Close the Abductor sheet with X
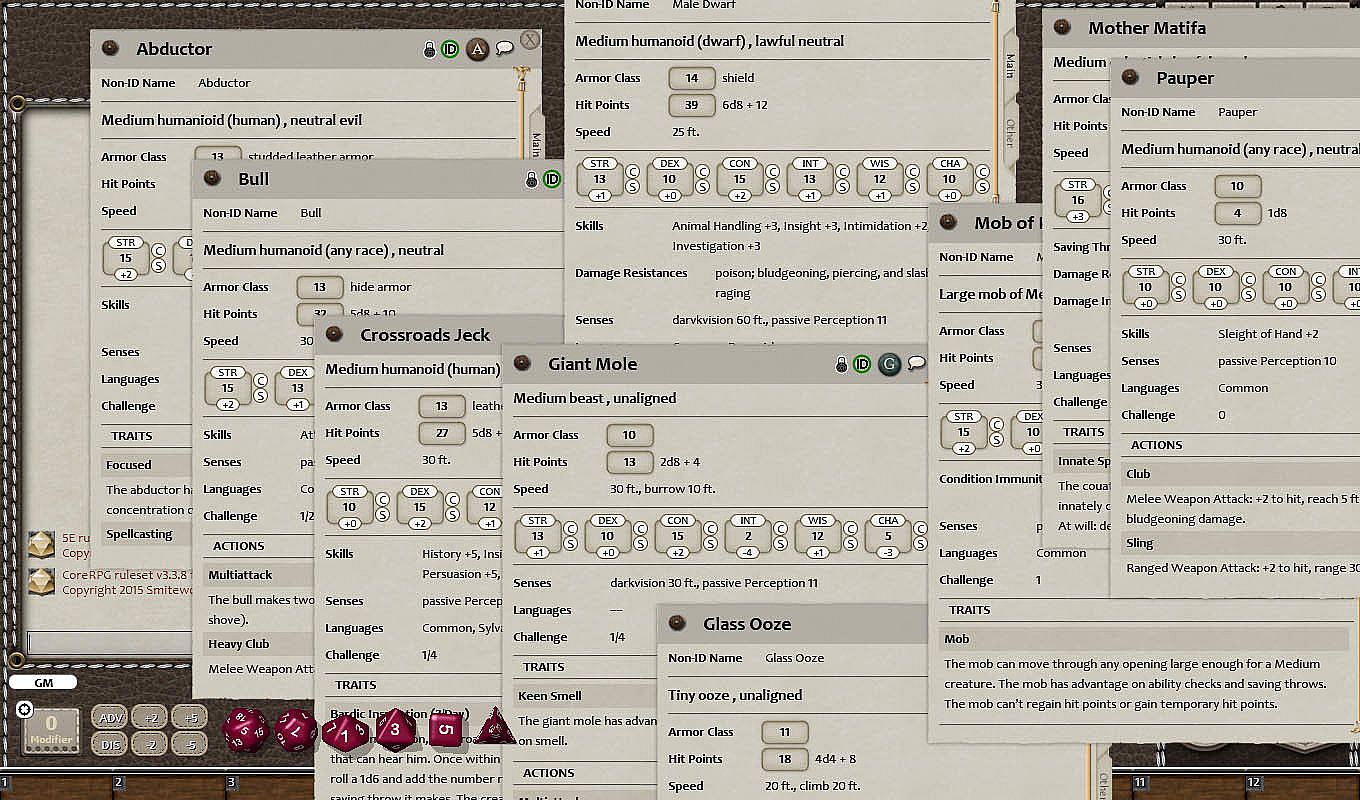 coord(530,40)
